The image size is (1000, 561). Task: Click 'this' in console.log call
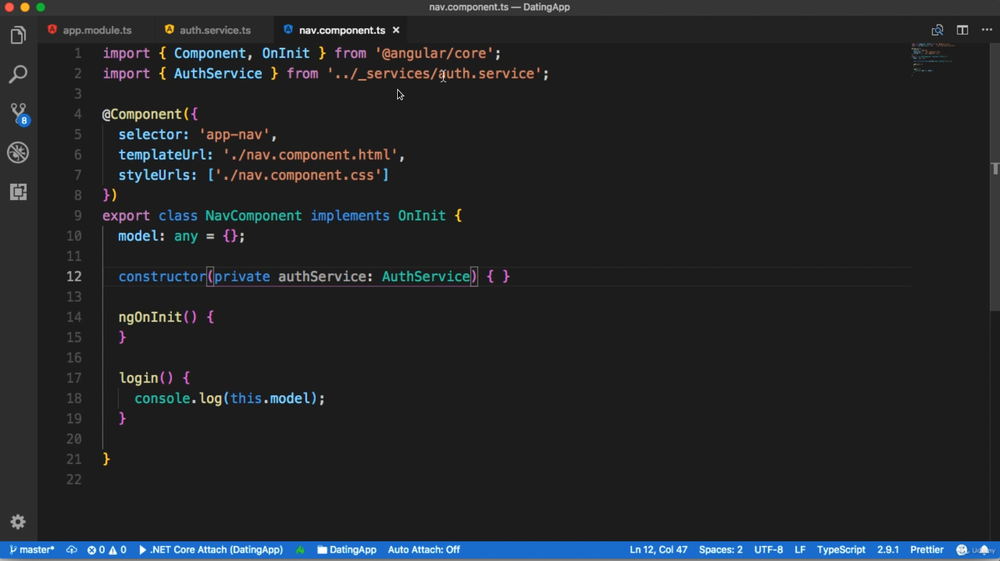tap(246, 398)
